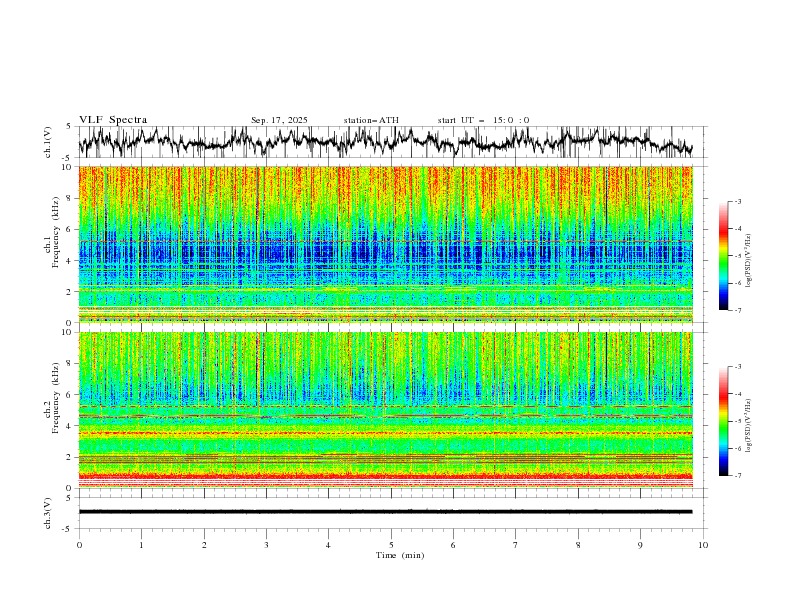Click the upper log(PSD)(V²/Hz) colorbar label

pos(748,261)
